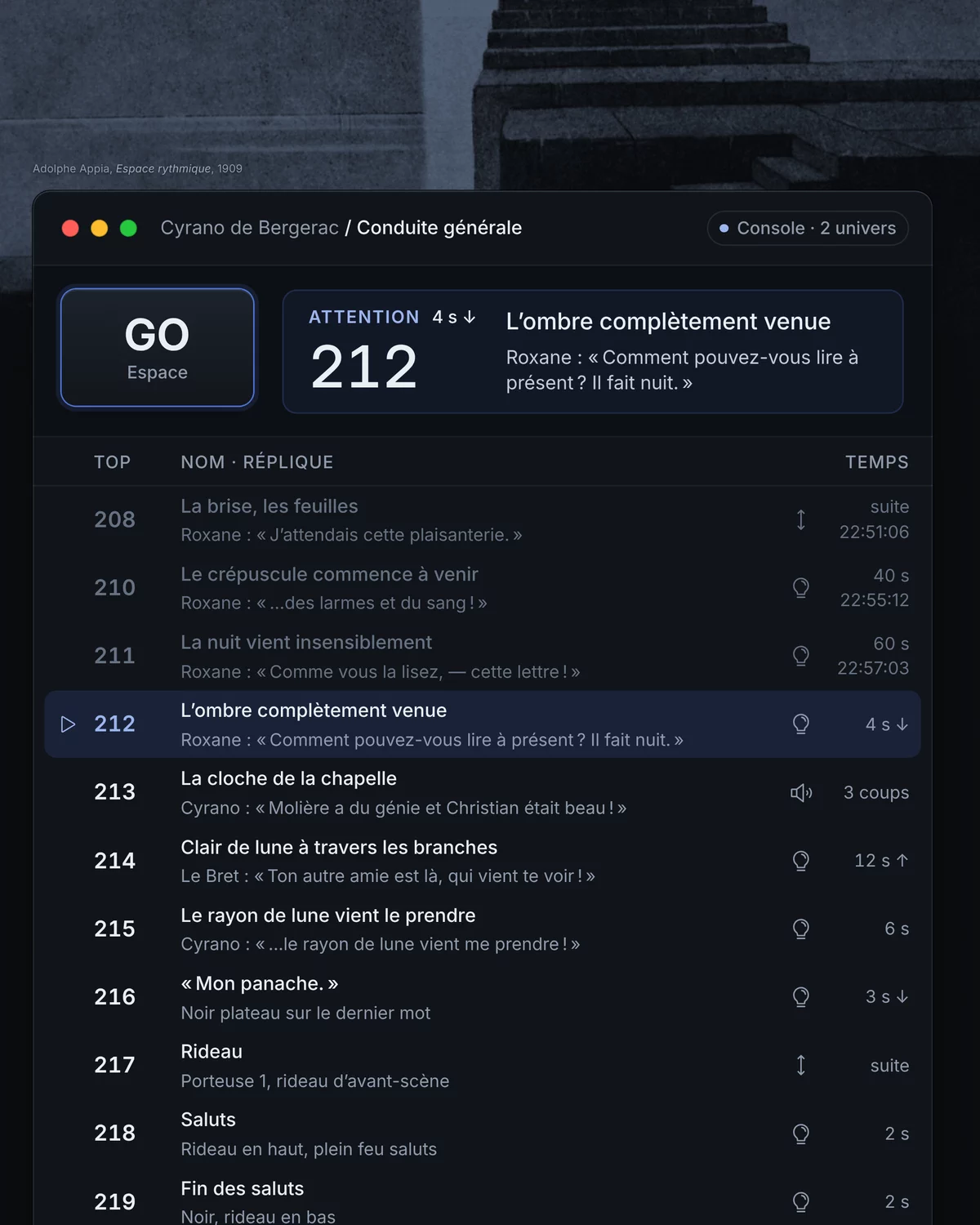Click the « Mon panache. » cue name
Viewport: 980px width, 1225px height.
(260, 983)
